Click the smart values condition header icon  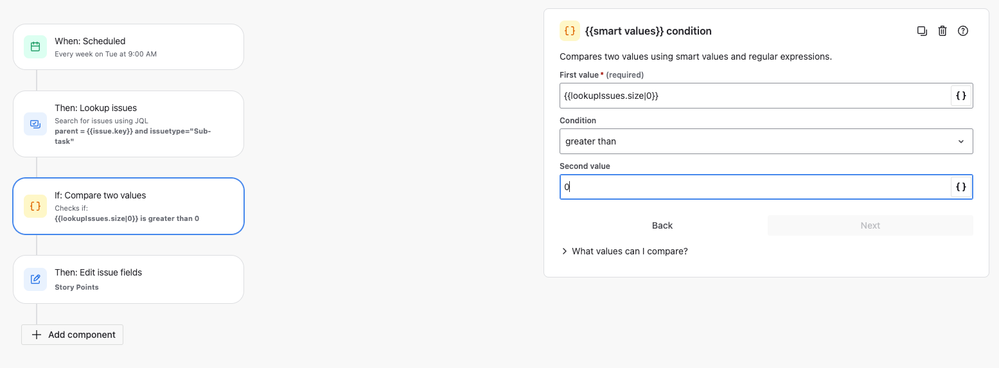570,31
